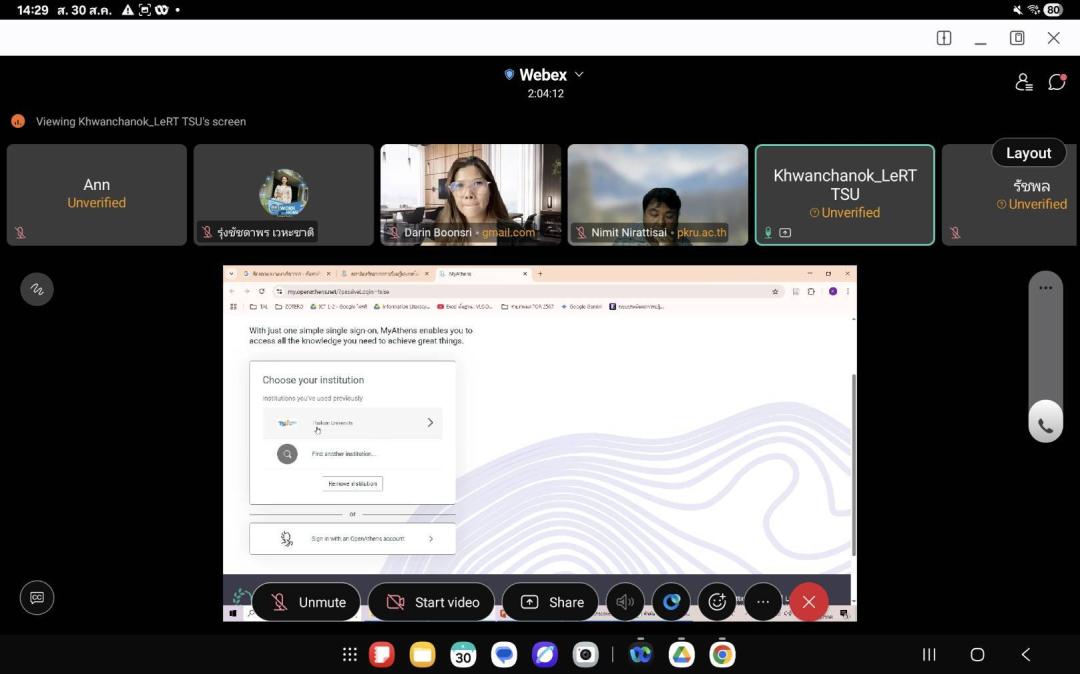Select Darin Boonsri's video thumbnail
Viewport: 1080px width, 674px height.
tap(470, 194)
